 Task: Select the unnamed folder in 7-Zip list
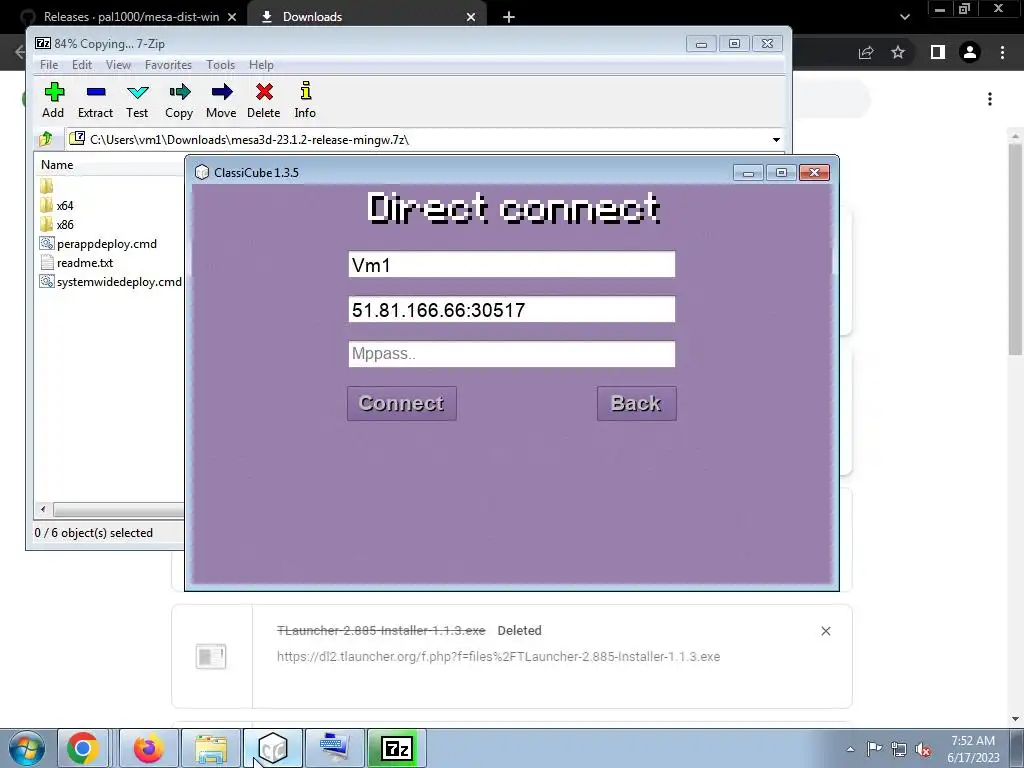46,186
